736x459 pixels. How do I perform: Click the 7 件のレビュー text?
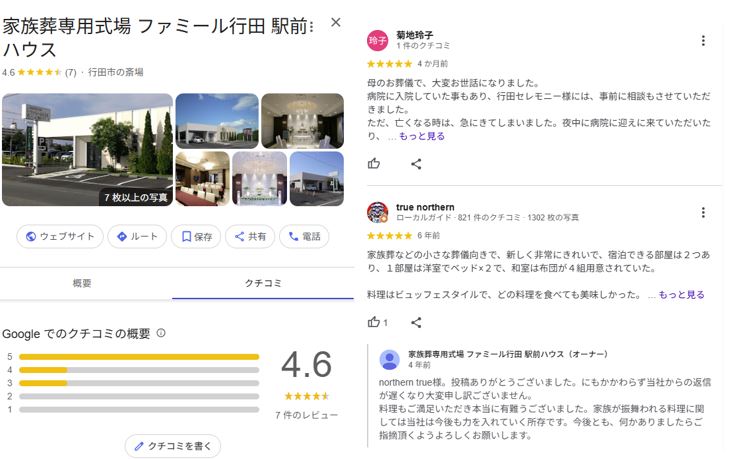306,415
